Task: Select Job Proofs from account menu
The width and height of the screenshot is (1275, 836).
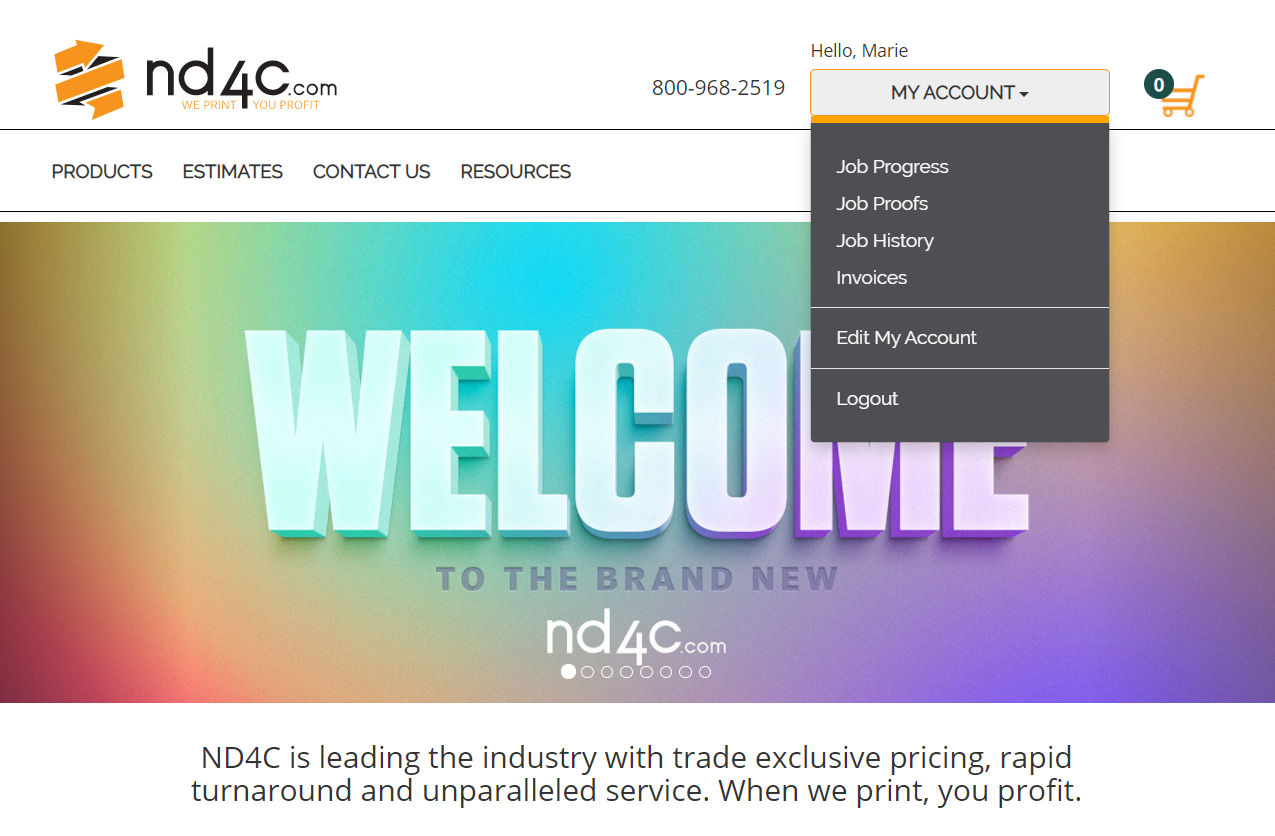Action: (882, 204)
